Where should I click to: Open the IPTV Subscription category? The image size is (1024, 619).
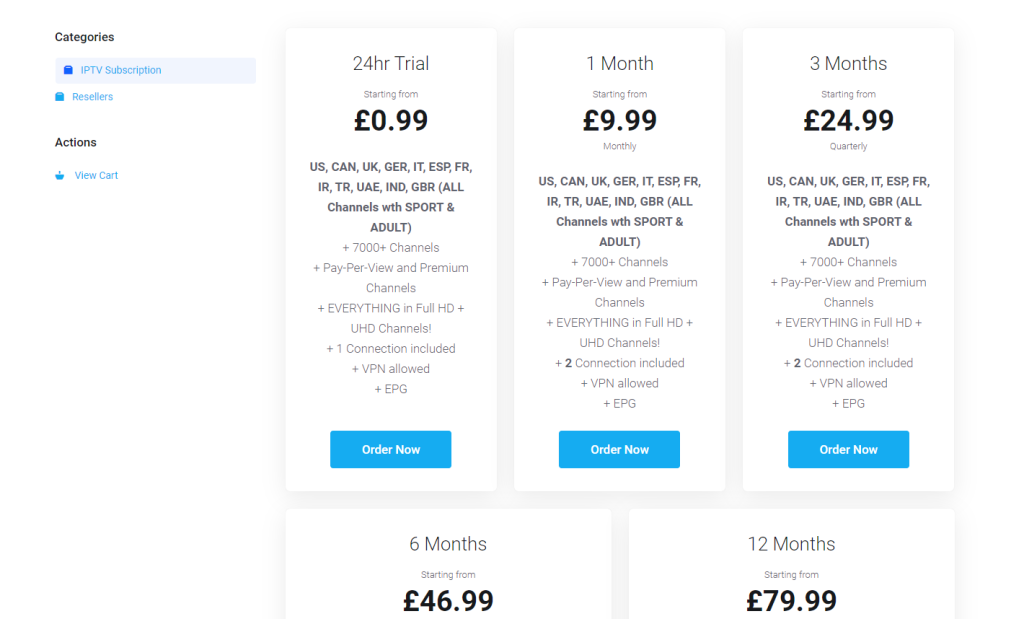[155, 71]
